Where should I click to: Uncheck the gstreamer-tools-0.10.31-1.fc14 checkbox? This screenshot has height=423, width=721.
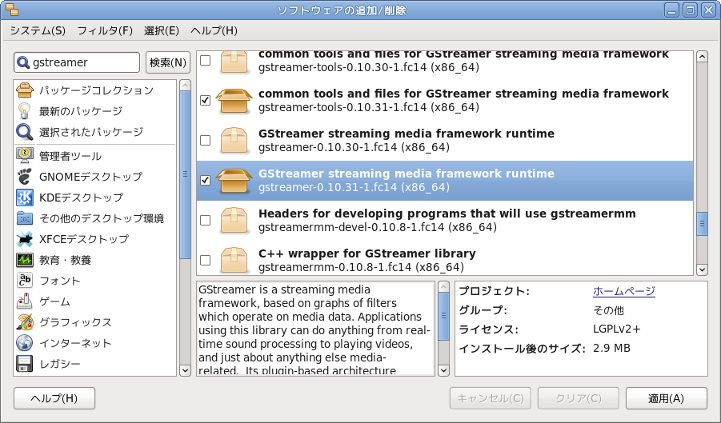coord(206,100)
